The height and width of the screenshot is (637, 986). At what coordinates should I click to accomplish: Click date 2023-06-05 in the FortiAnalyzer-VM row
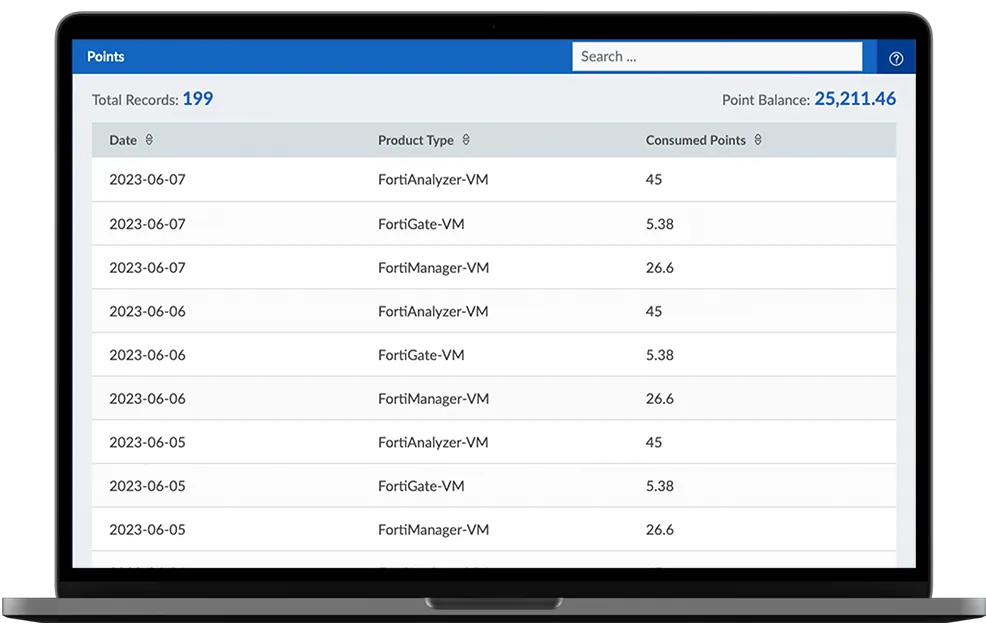(148, 443)
